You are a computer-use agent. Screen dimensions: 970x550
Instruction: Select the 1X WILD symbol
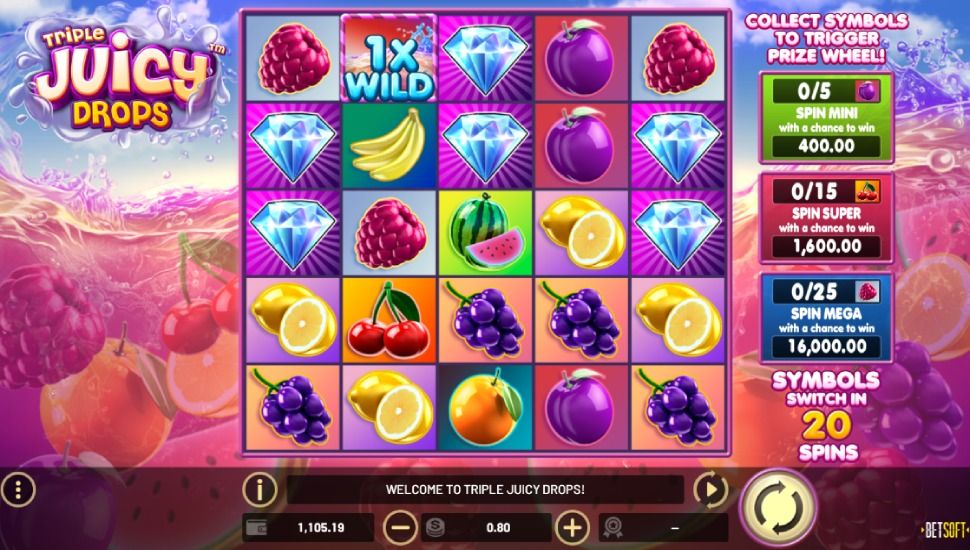point(389,59)
